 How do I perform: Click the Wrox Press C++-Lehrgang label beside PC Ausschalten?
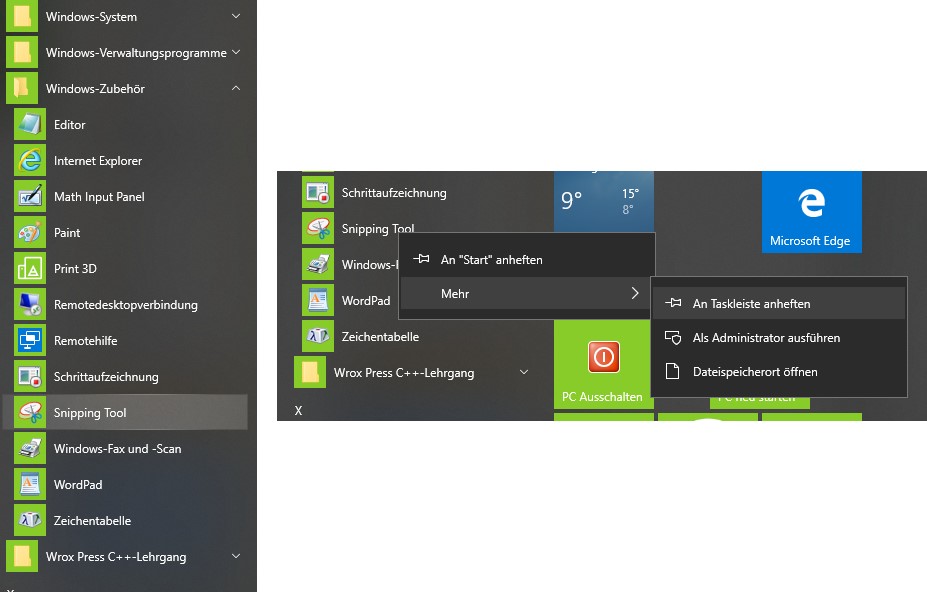pos(404,373)
